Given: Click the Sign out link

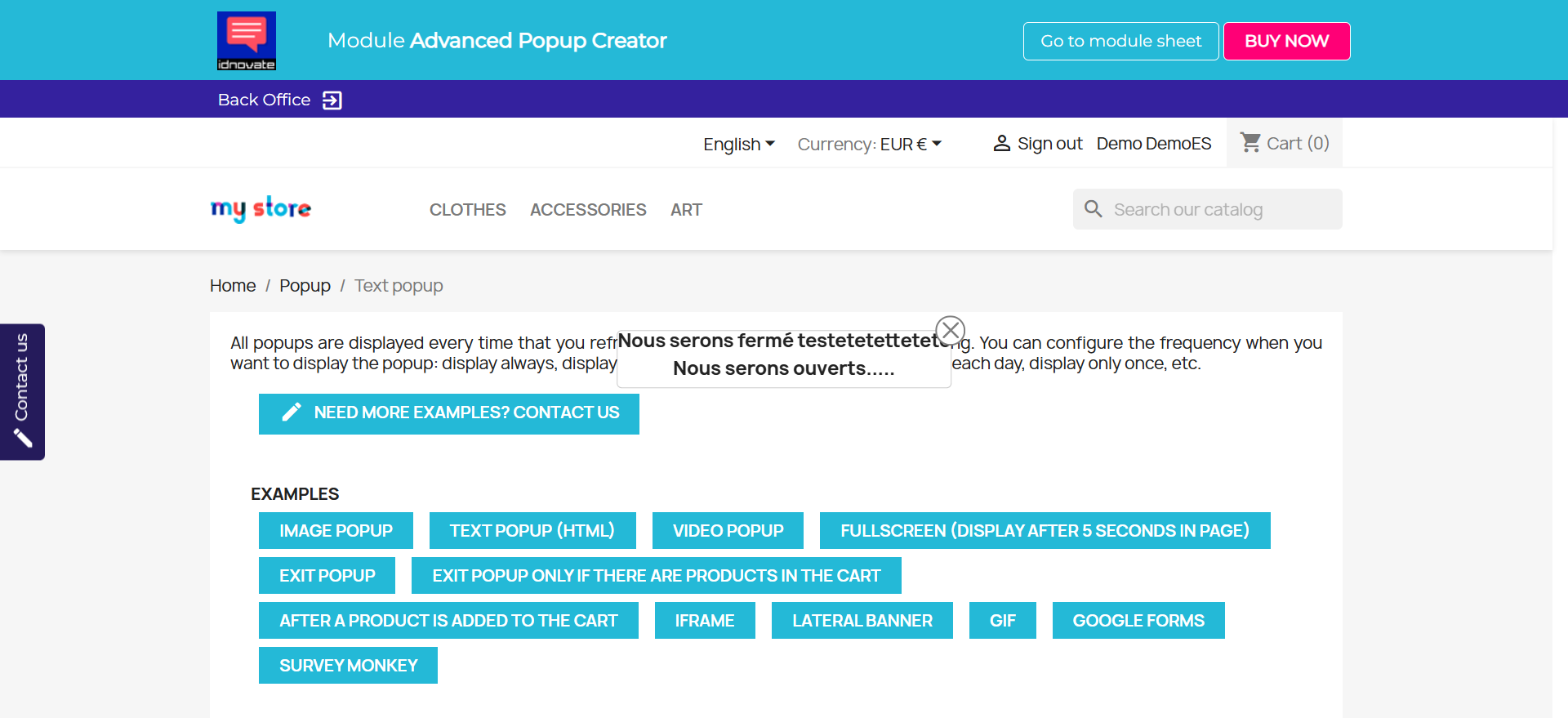Looking at the screenshot, I should coord(1049,144).
